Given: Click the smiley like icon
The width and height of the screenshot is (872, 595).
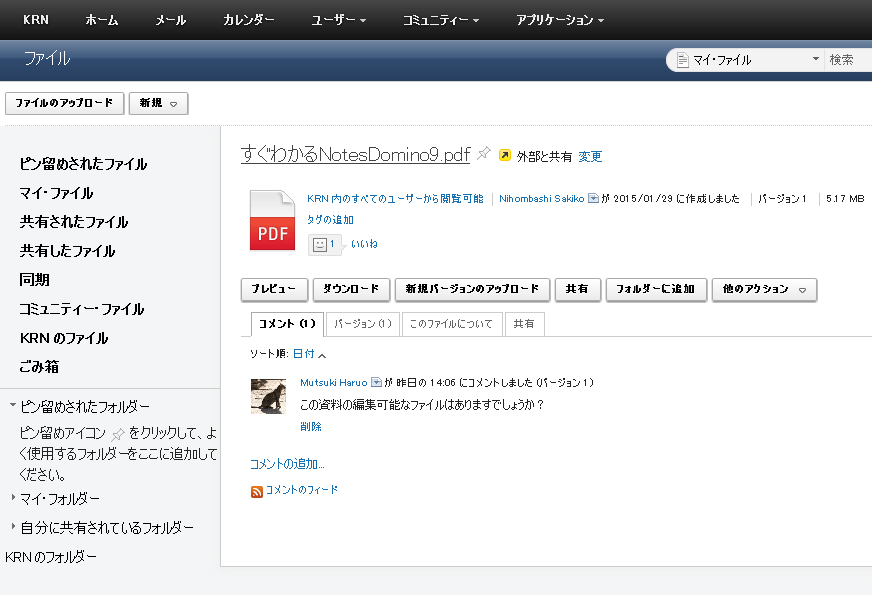Looking at the screenshot, I should tap(320, 244).
